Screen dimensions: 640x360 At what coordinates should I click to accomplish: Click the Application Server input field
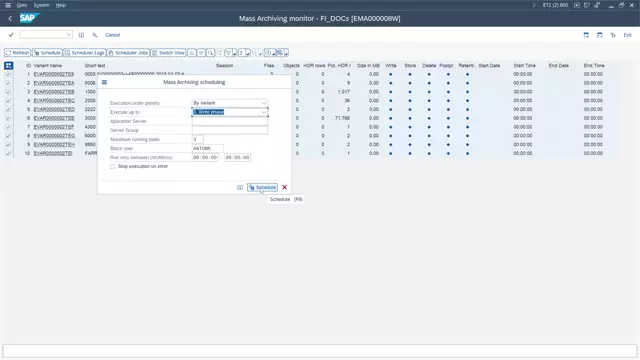click(x=230, y=121)
